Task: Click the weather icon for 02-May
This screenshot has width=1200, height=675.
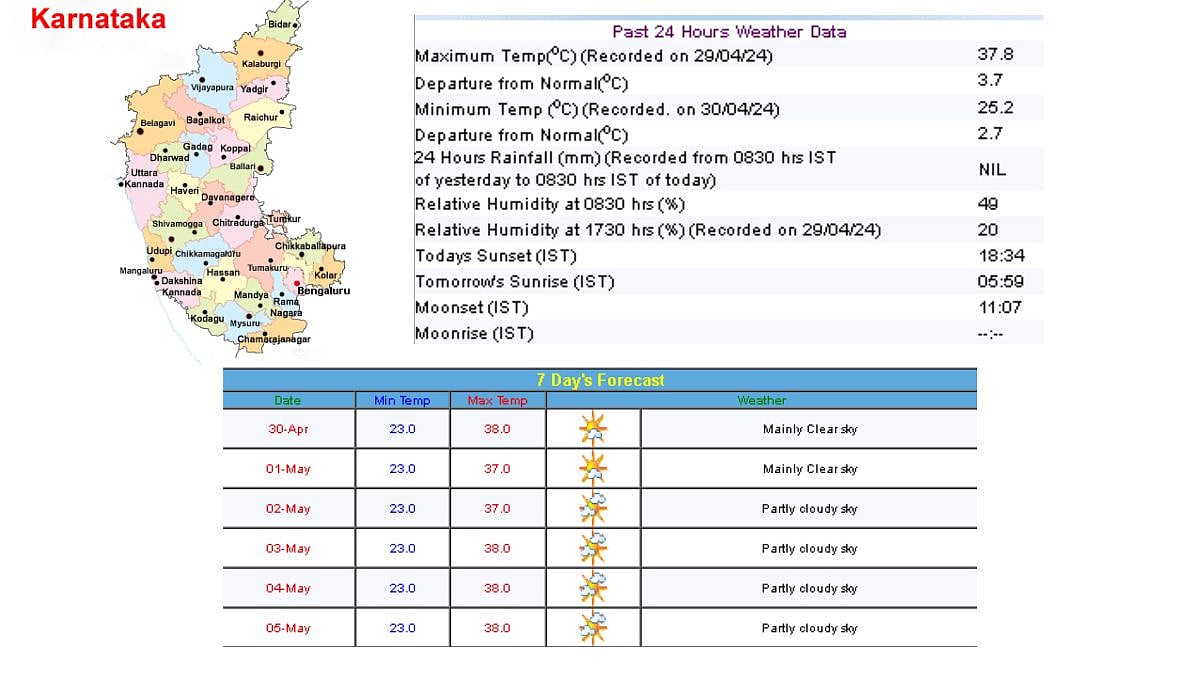Action: pyautogui.click(x=593, y=509)
